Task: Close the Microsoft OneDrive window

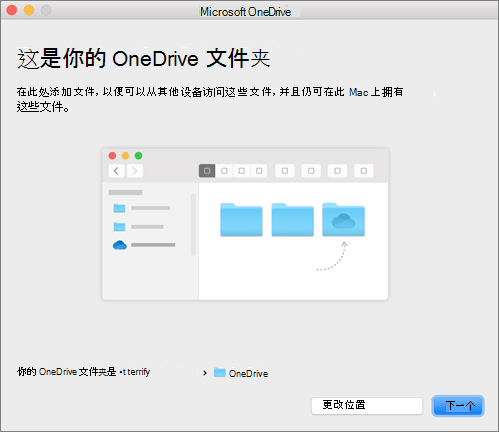Action: point(12,10)
